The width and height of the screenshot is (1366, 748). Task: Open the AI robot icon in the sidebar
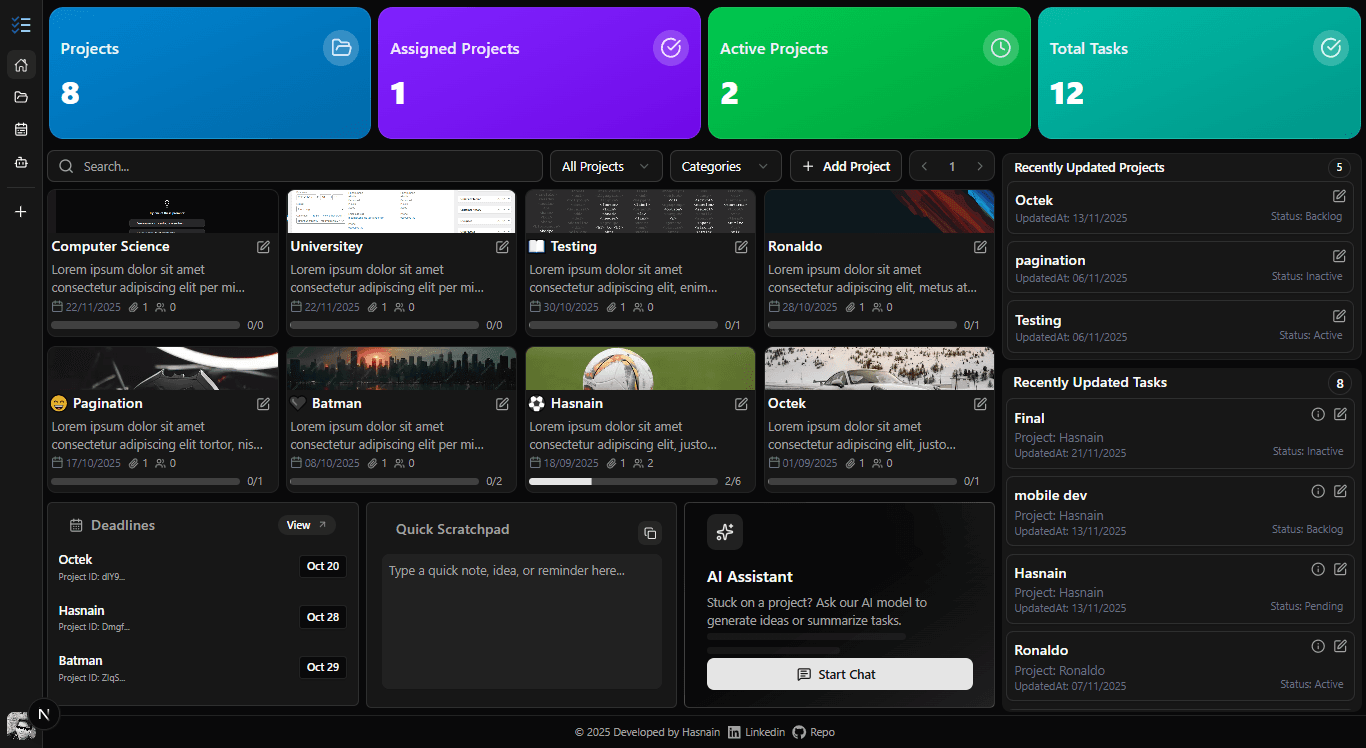(21, 161)
